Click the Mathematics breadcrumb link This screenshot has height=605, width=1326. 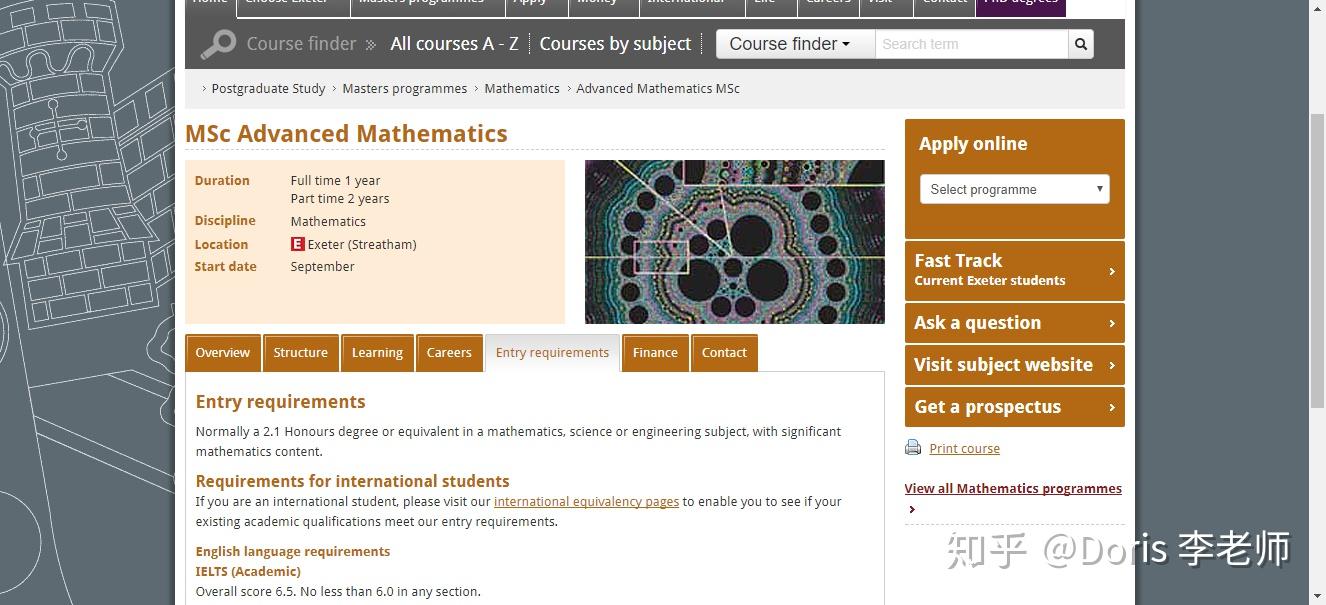coord(522,89)
